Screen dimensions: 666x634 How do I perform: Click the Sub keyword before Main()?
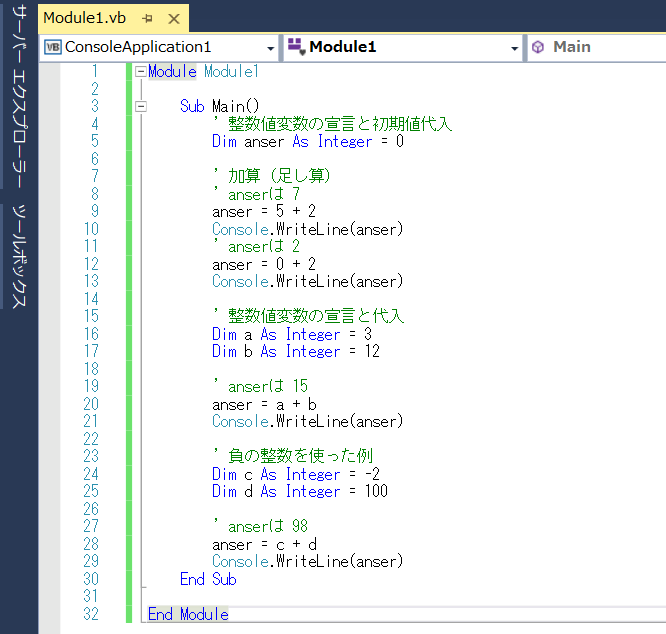click(x=192, y=106)
